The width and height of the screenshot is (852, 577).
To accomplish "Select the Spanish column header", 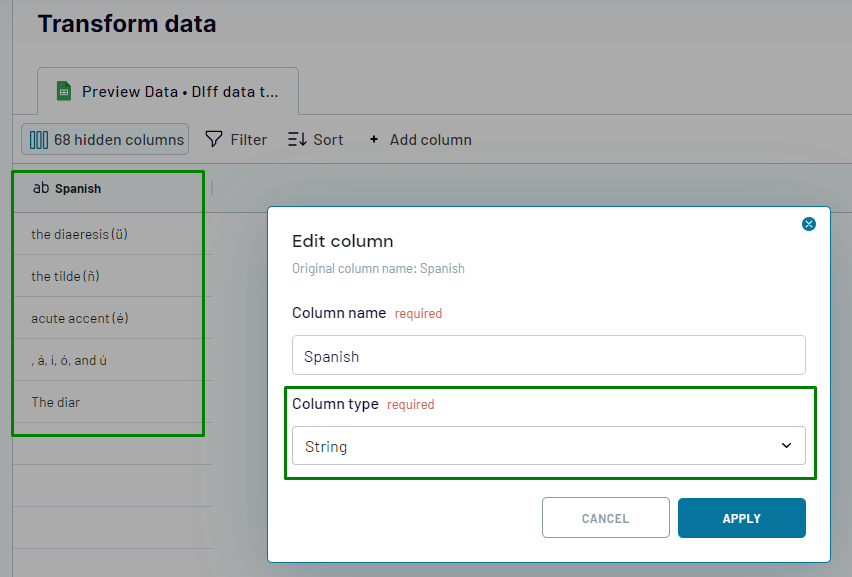I will (78, 188).
